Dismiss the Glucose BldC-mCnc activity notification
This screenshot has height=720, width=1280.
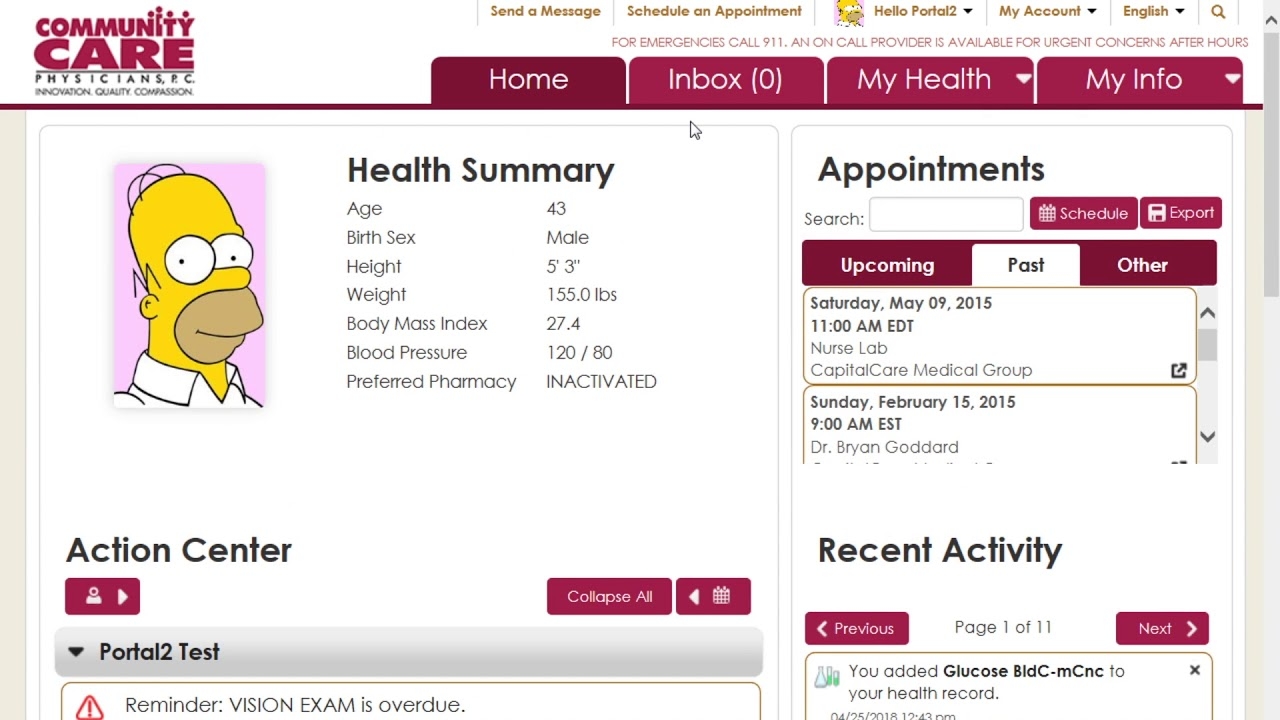[x=1195, y=670]
